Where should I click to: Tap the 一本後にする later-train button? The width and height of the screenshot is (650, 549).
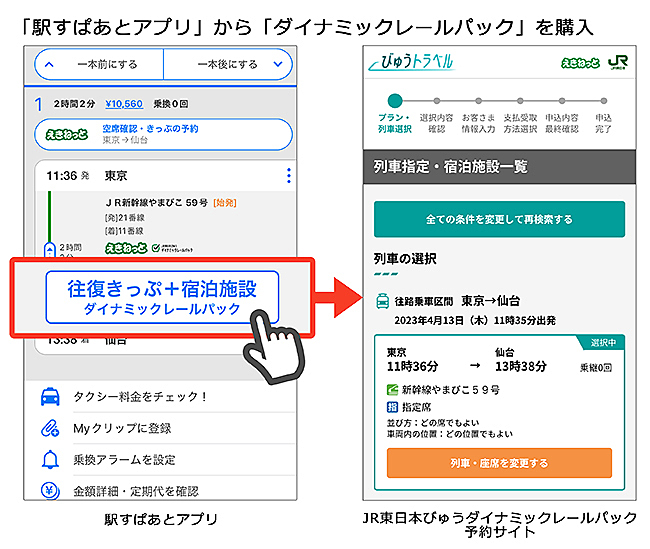point(228,64)
